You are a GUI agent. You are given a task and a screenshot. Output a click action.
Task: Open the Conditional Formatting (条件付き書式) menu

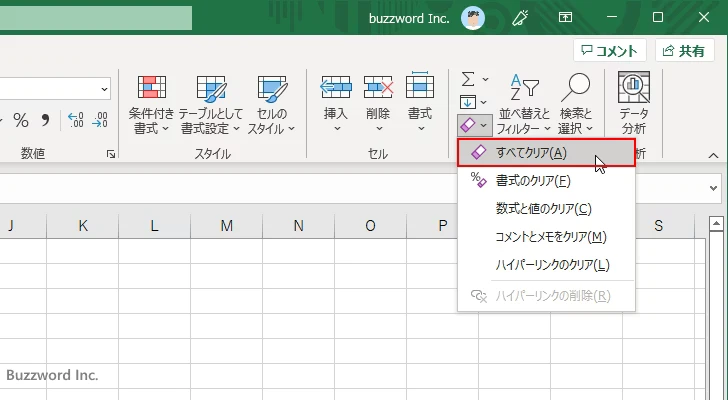[151, 103]
